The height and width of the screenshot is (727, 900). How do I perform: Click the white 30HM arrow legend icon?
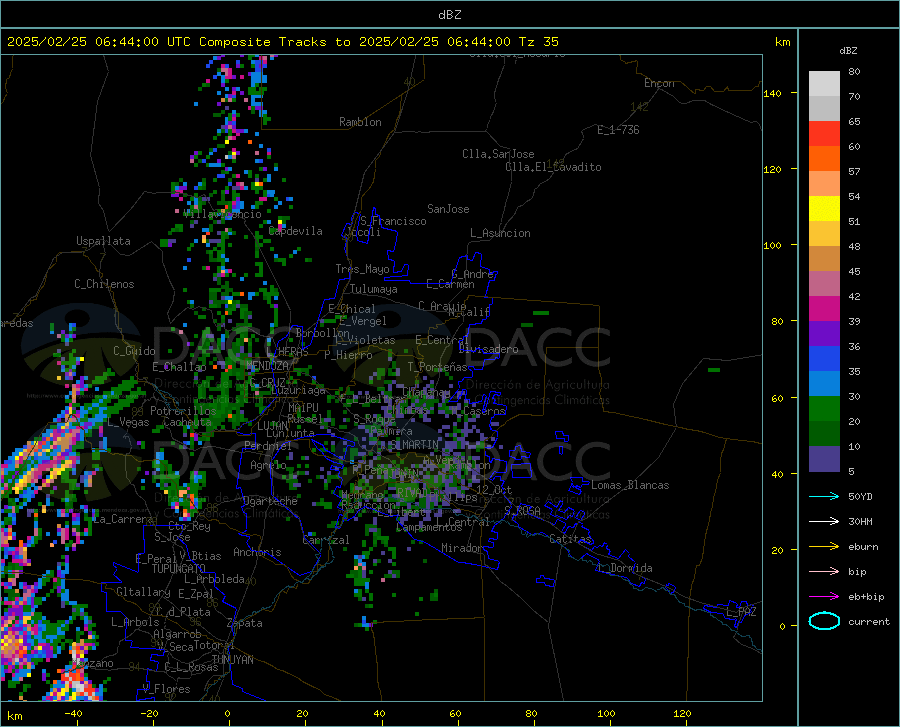[824, 522]
